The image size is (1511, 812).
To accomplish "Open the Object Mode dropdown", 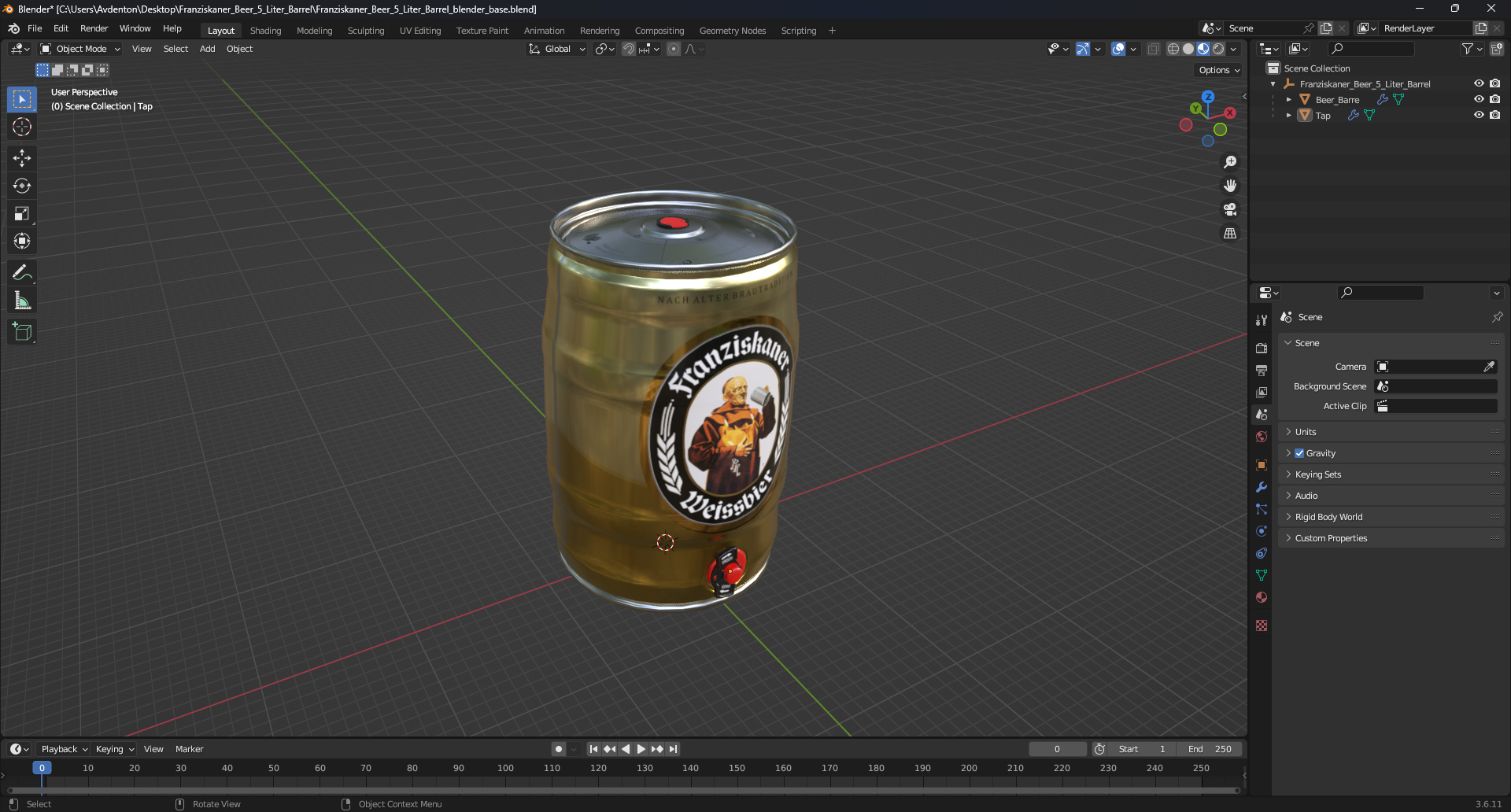I will tap(80, 49).
